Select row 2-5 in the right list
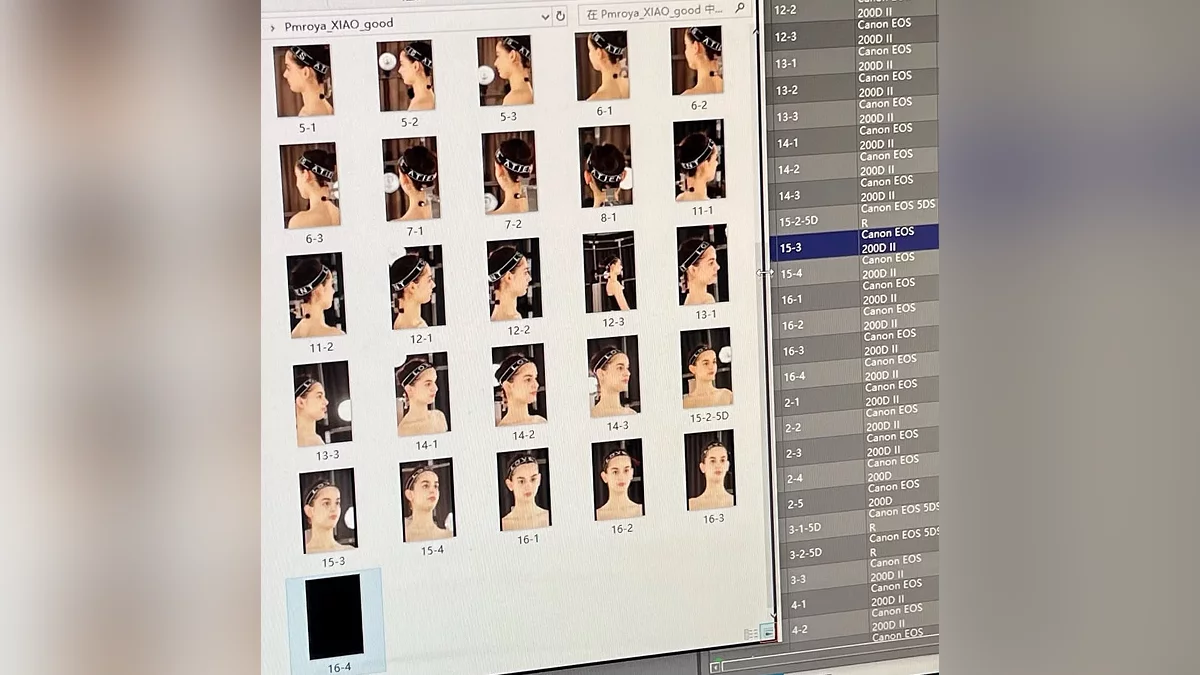 pos(860,502)
